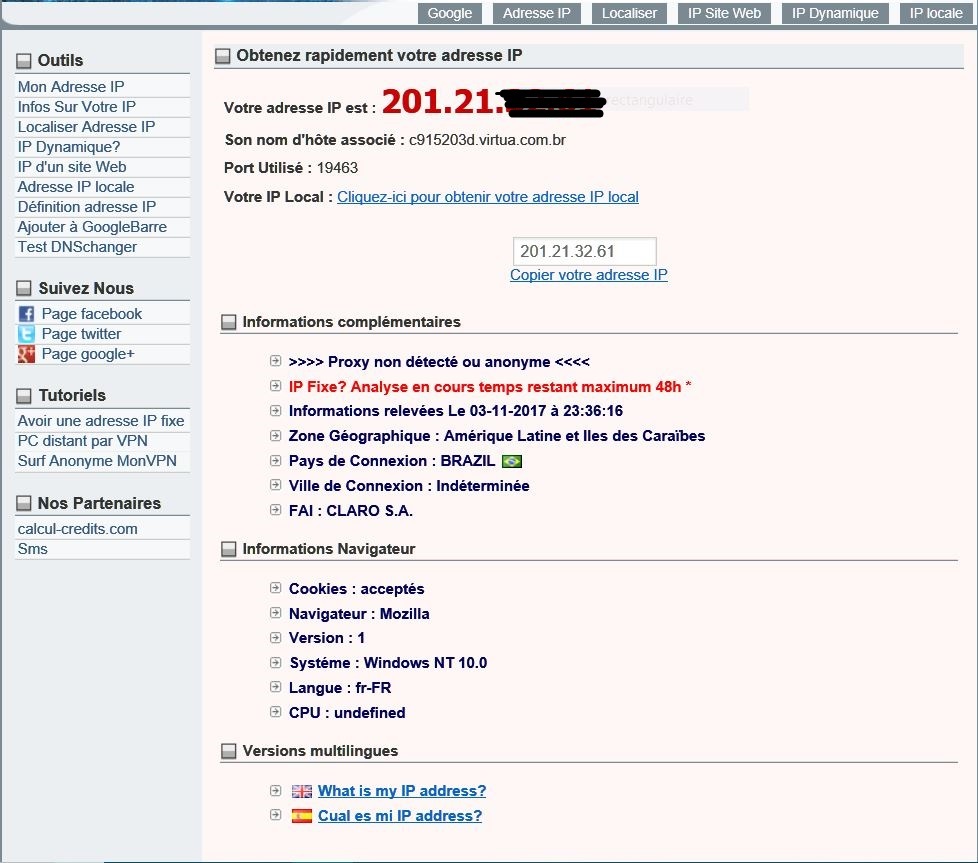This screenshot has height=863, width=978.
Task: Visit the calcul-credits.com partner link
Action: 77,528
